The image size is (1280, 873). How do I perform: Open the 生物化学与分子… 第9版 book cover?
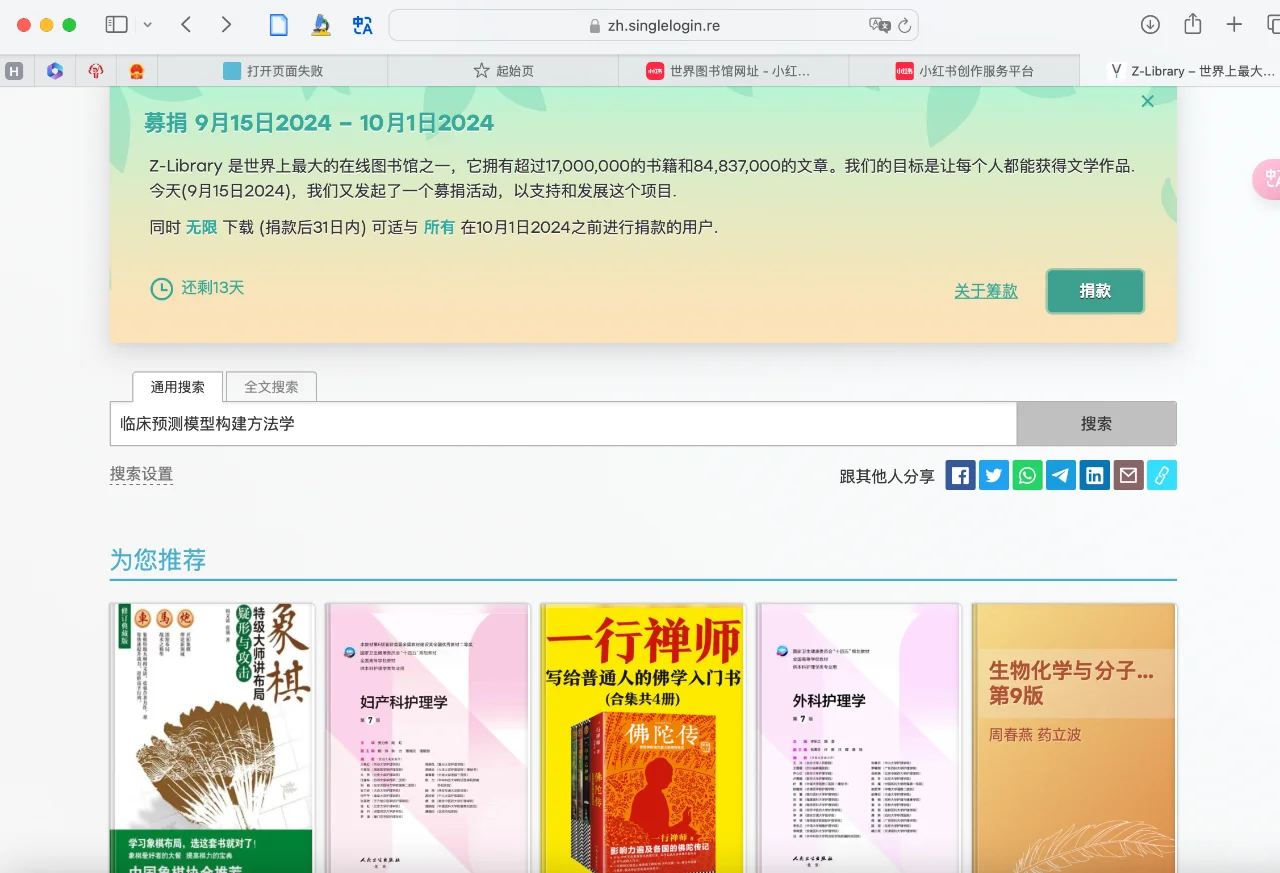click(x=1075, y=738)
